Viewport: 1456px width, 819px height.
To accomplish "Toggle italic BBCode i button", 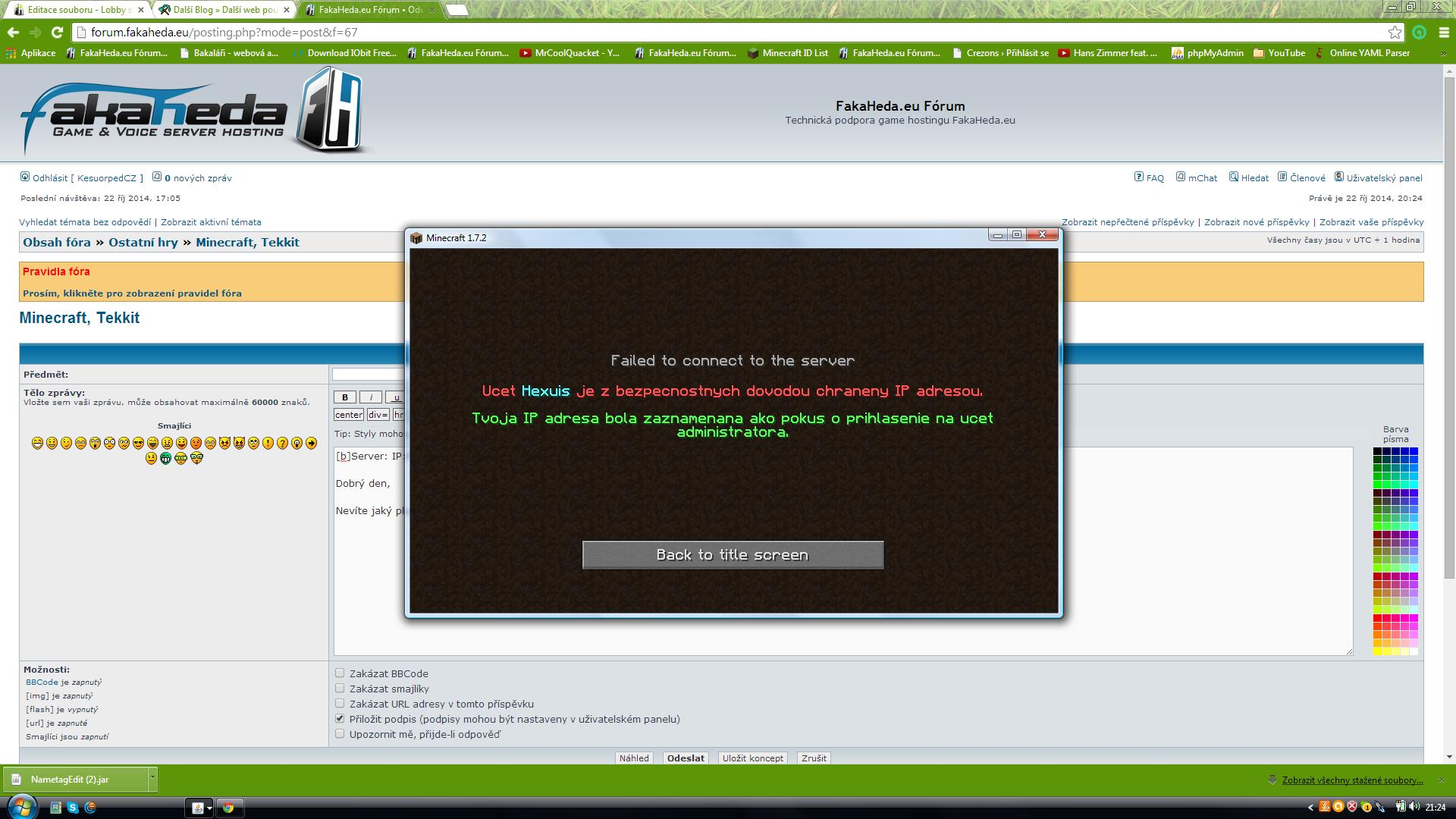I will [x=371, y=397].
